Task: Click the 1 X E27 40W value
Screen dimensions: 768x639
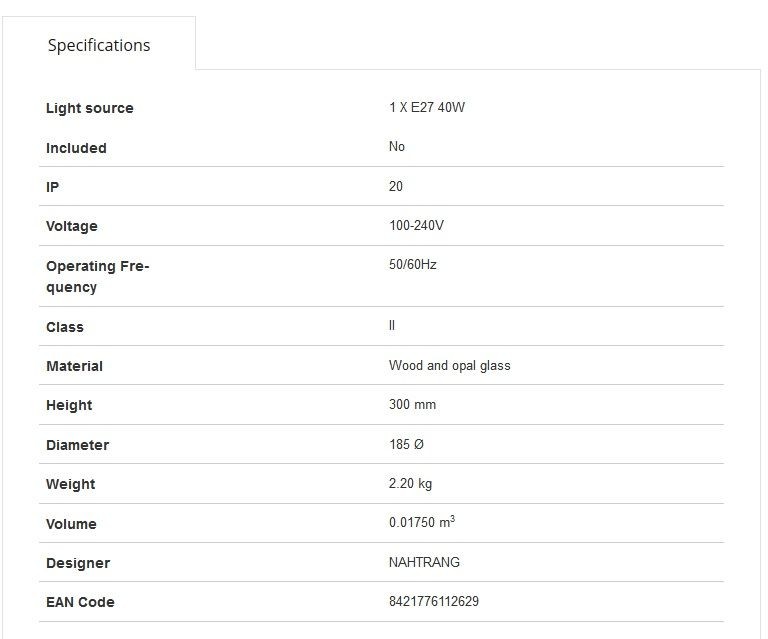Action: (427, 107)
